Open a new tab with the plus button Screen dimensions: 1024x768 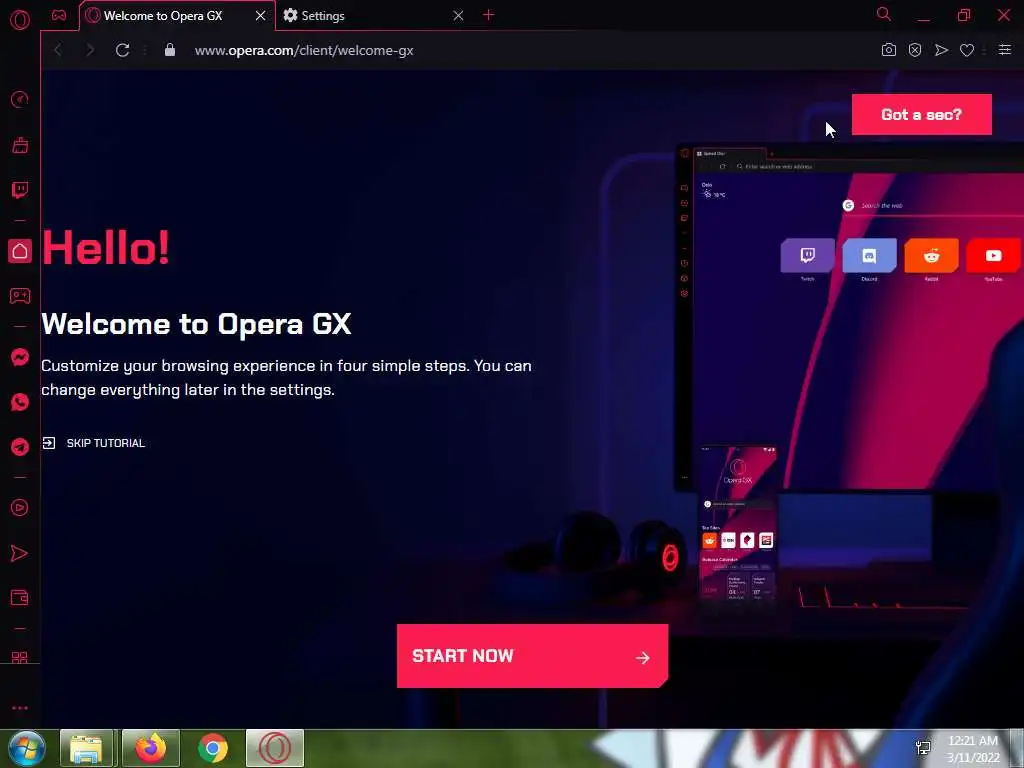(x=488, y=15)
